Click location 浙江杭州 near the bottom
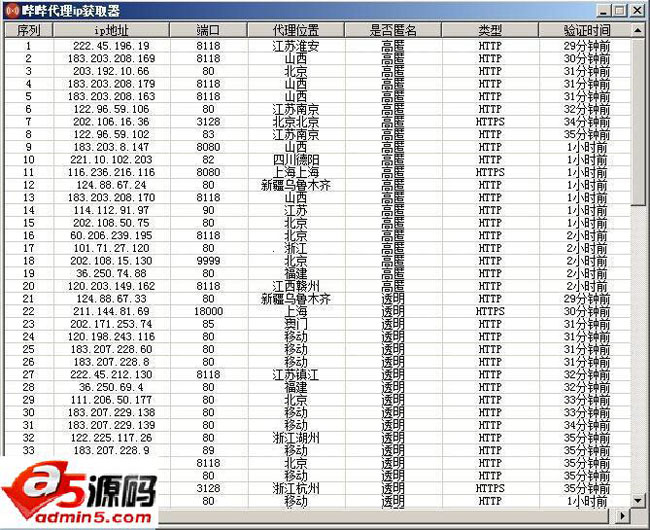650x530 pixels. (x=296, y=488)
